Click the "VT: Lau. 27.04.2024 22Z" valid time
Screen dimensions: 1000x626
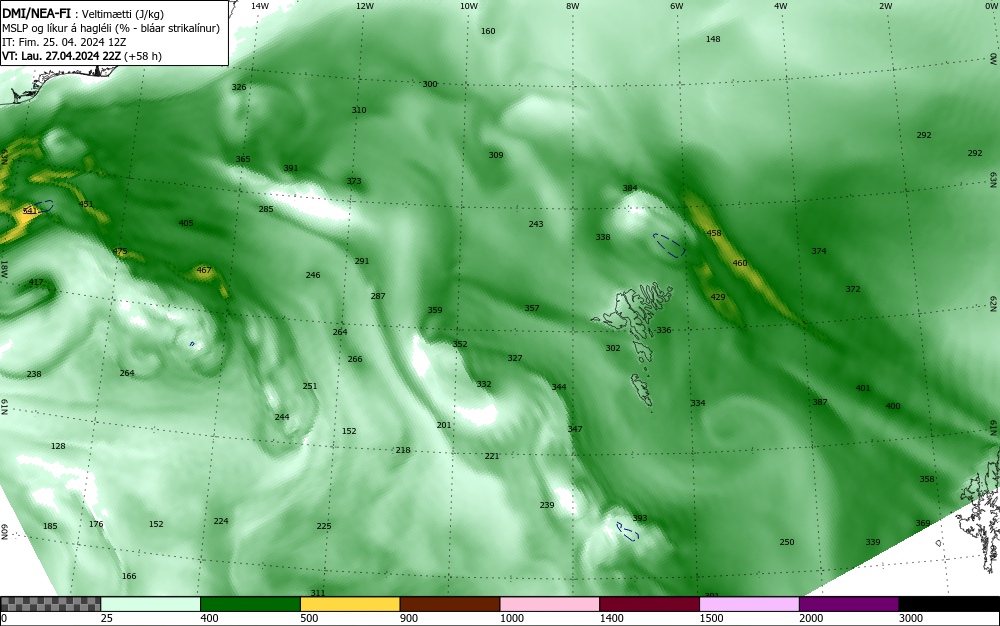coord(61,56)
